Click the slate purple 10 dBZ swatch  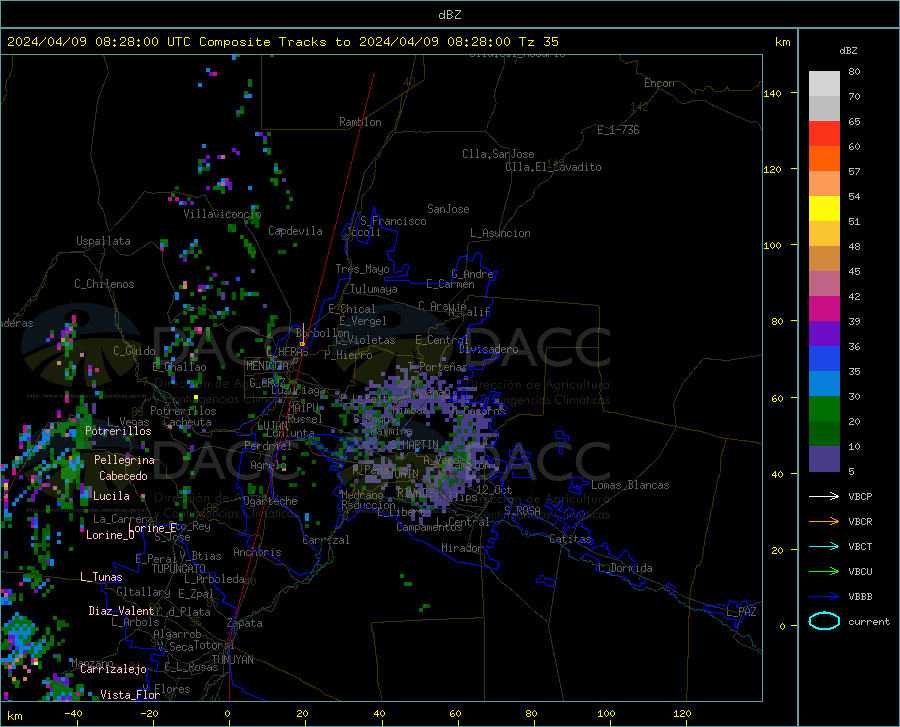coord(824,458)
